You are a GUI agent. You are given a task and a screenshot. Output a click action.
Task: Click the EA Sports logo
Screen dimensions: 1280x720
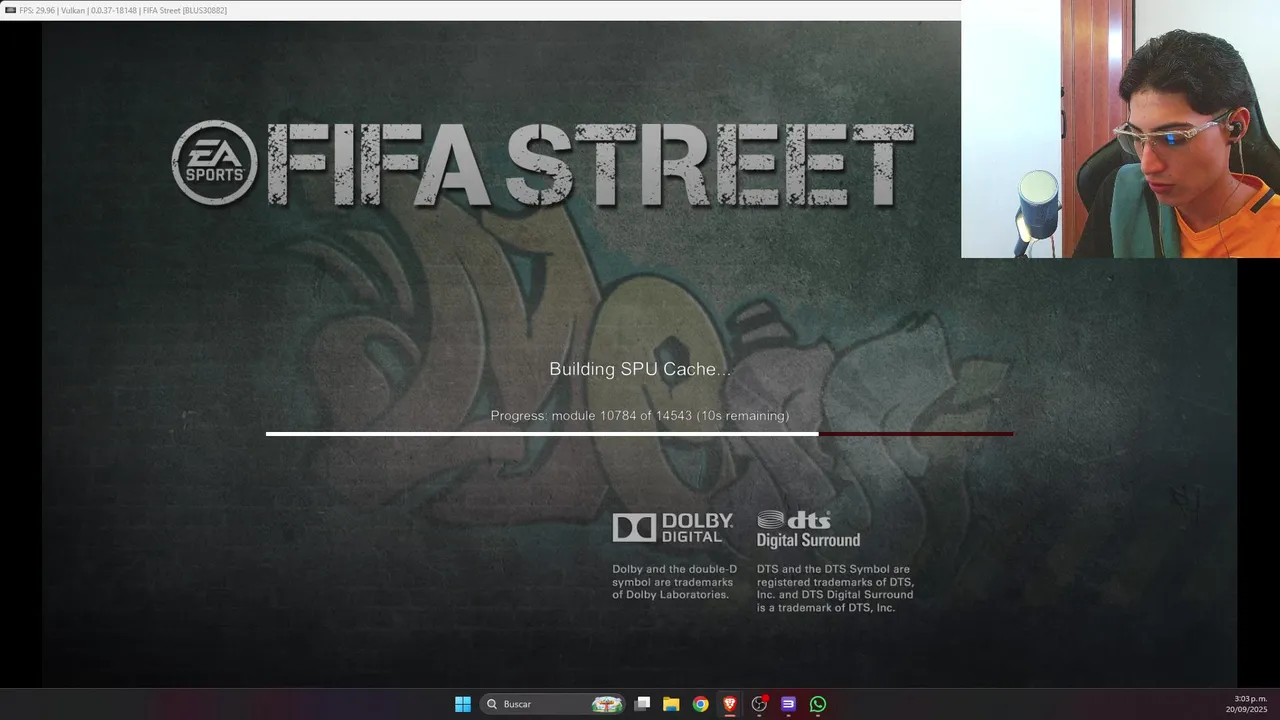coord(214,163)
